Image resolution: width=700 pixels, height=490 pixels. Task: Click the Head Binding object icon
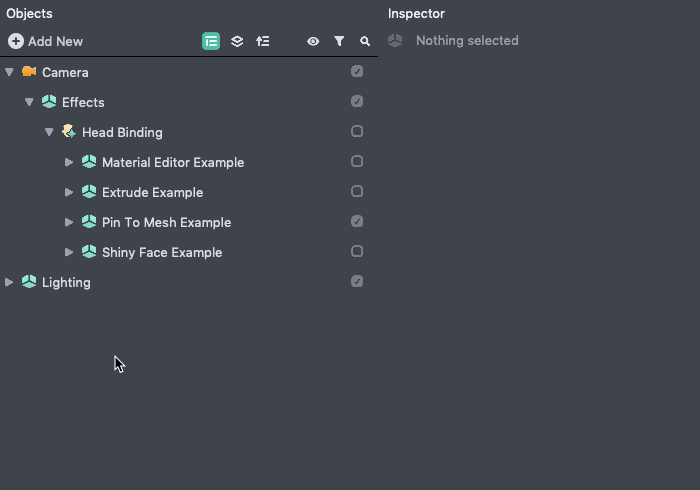(69, 132)
